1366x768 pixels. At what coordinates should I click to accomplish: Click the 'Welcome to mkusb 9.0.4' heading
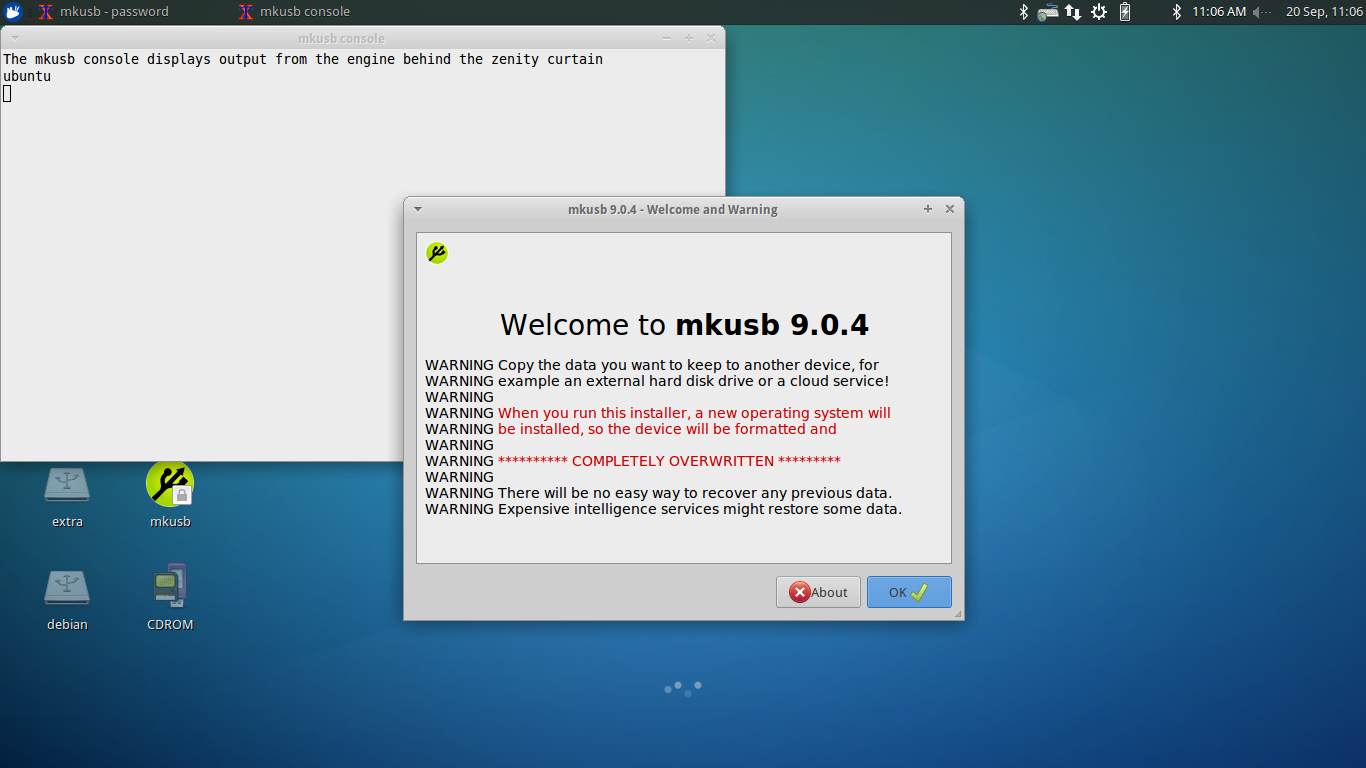(684, 325)
